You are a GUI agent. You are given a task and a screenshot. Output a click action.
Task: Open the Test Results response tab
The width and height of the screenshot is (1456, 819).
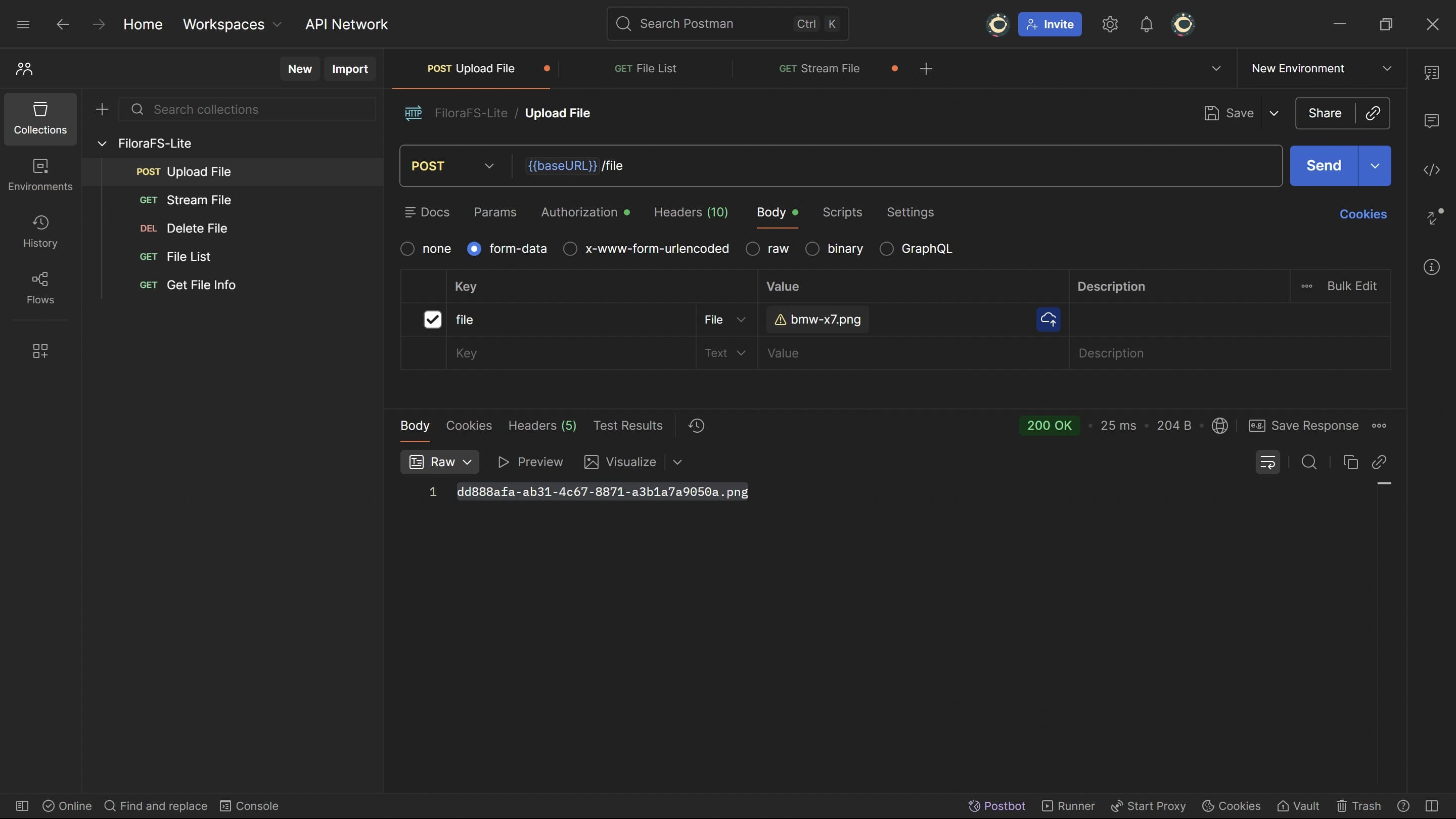coord(627,426)
